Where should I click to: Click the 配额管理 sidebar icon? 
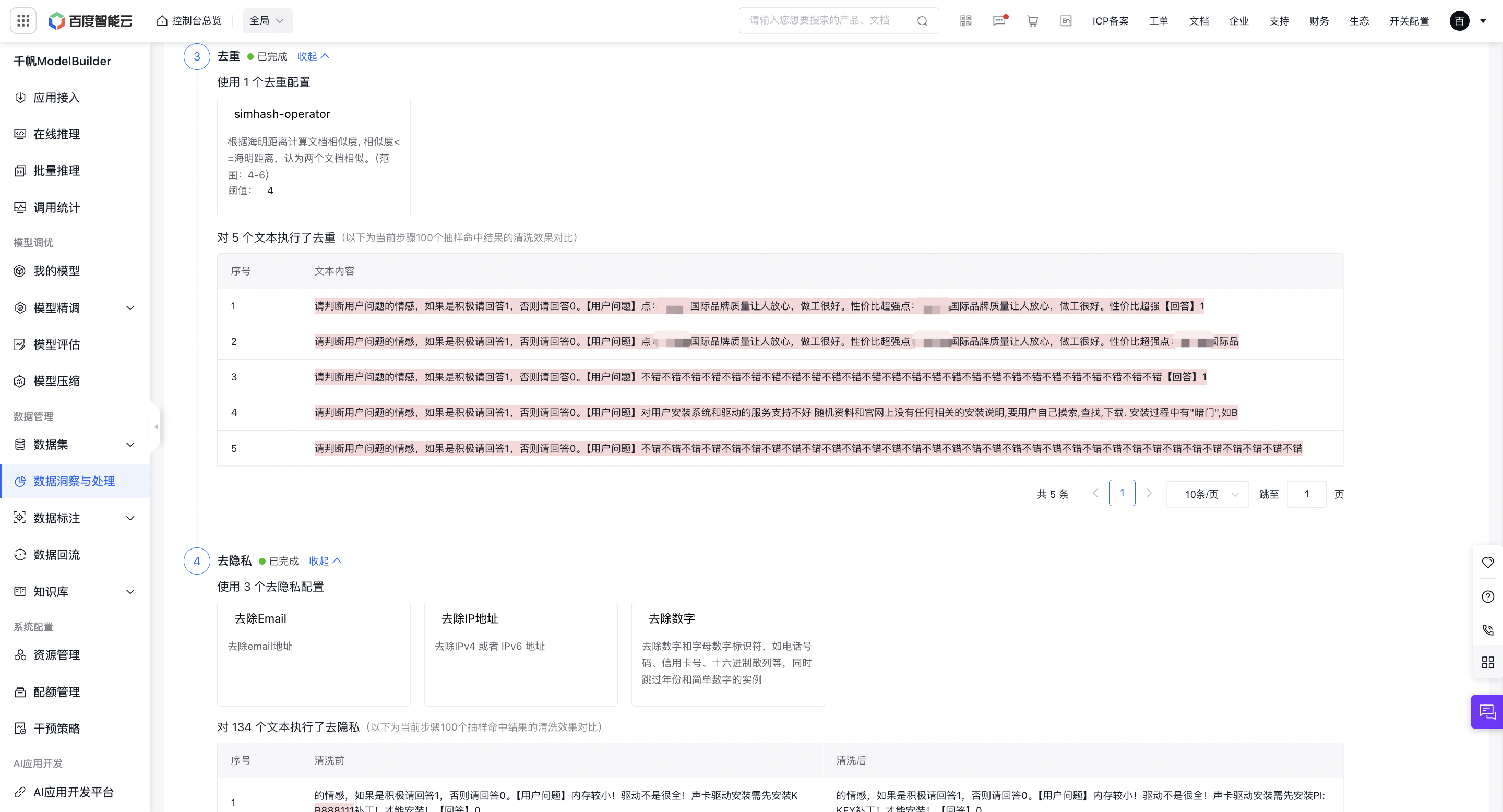click(20, 692)
